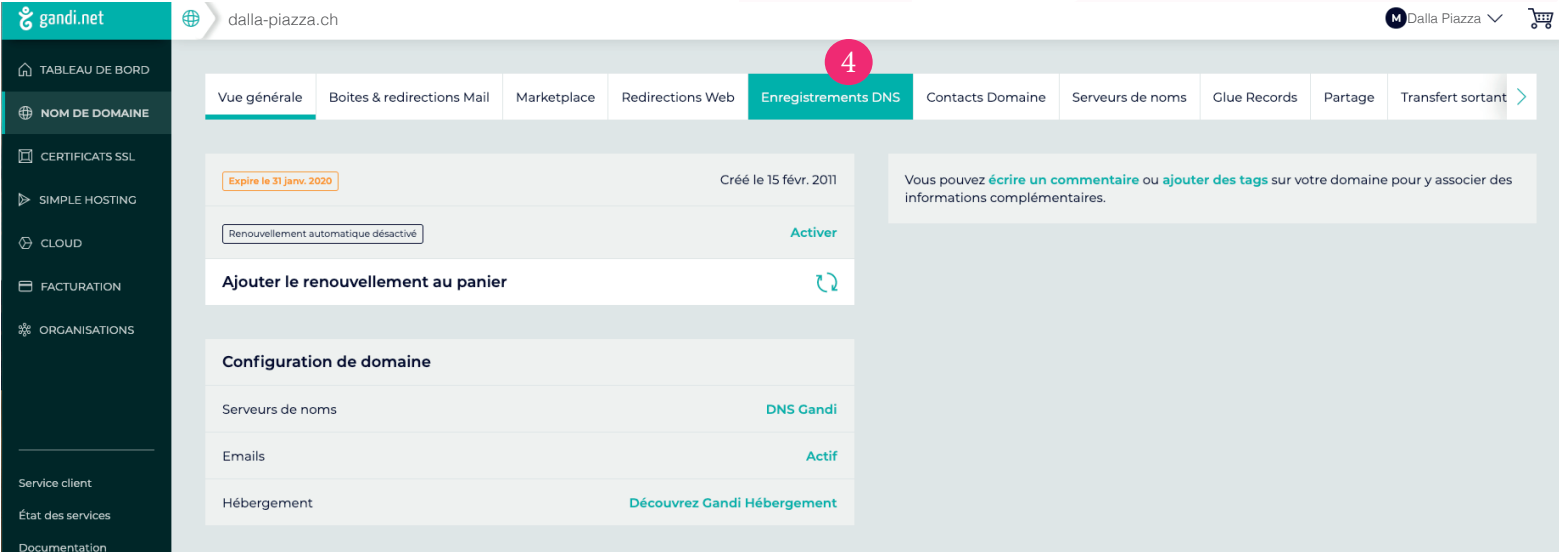1562x556 pixels.
Task: Click the Facturation card icon
Action: [x=26, y=287]
